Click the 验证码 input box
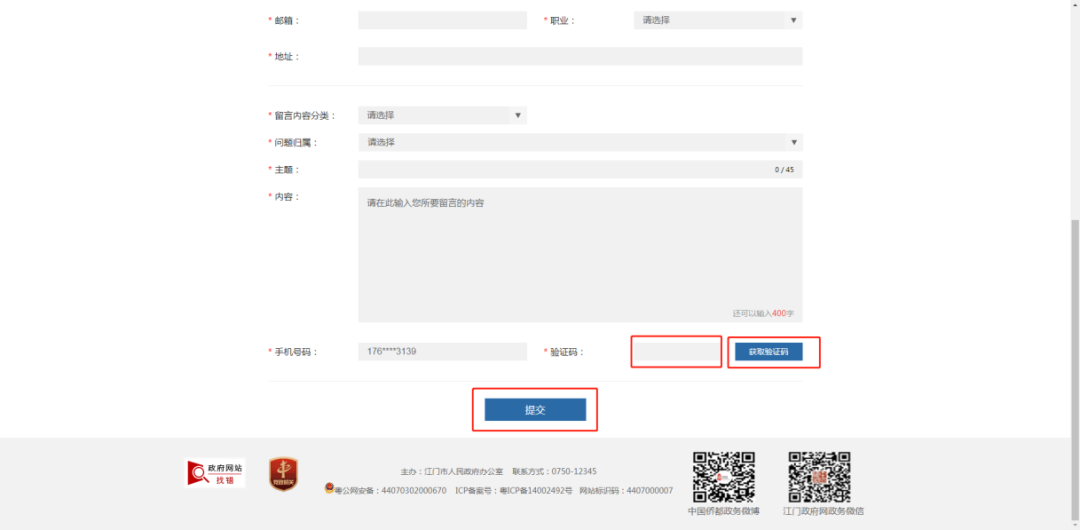This screenshot has height=530, width=1080. tap(677, 352)
